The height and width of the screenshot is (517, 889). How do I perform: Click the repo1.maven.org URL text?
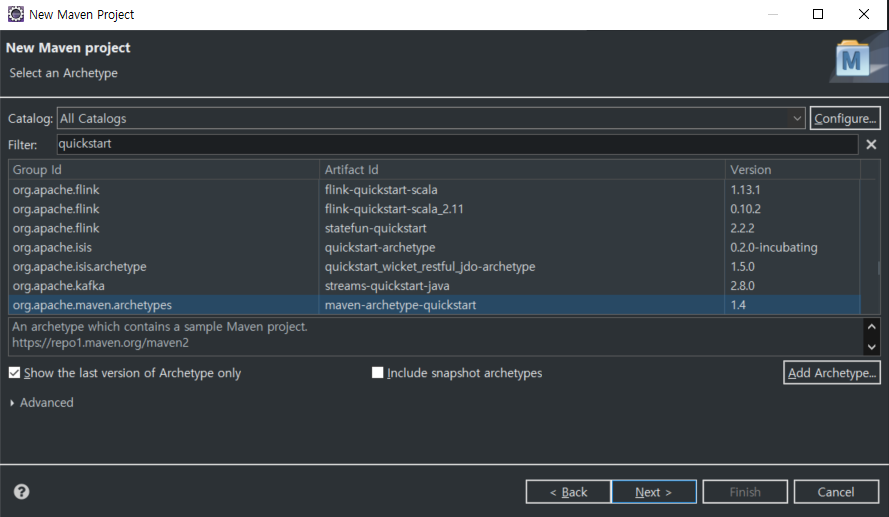pyautogui.click(x=100, y=342)
